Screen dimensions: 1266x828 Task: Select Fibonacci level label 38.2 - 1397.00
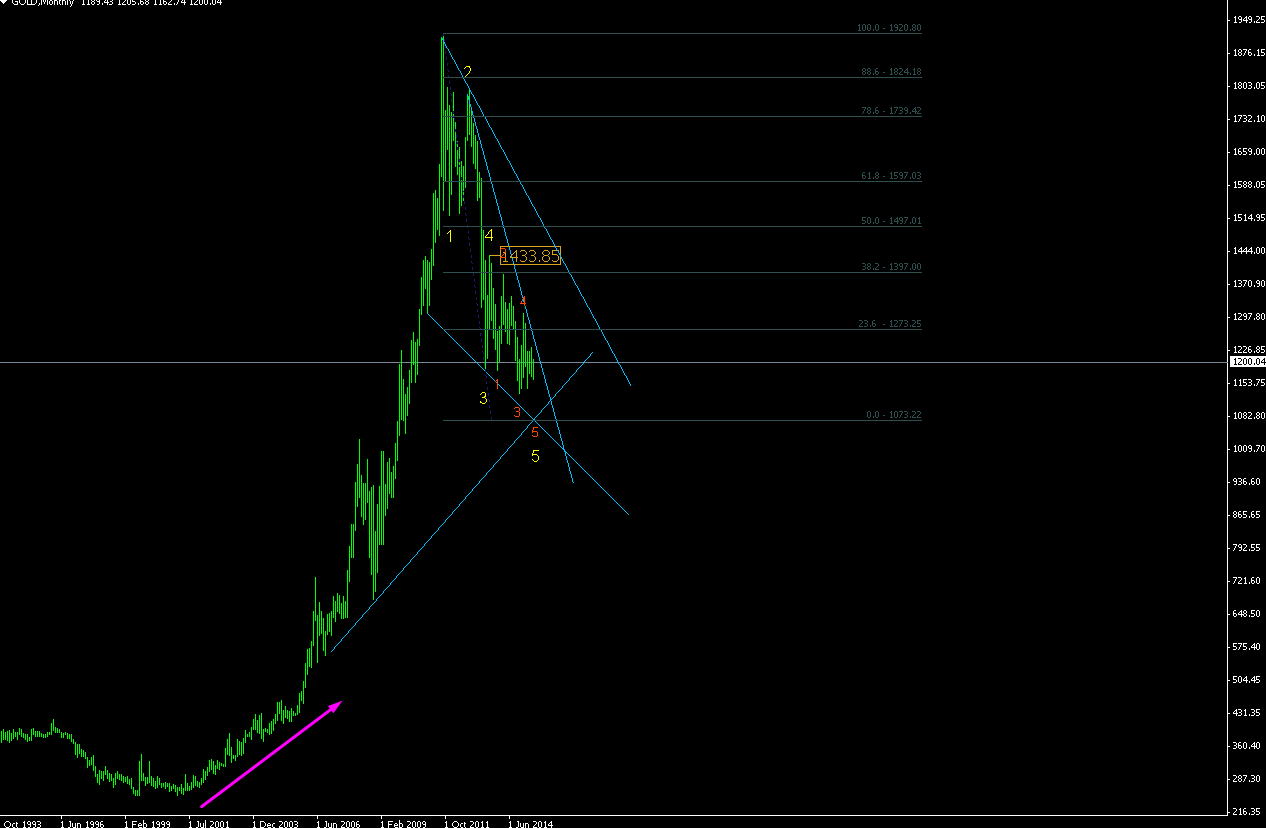889,267
